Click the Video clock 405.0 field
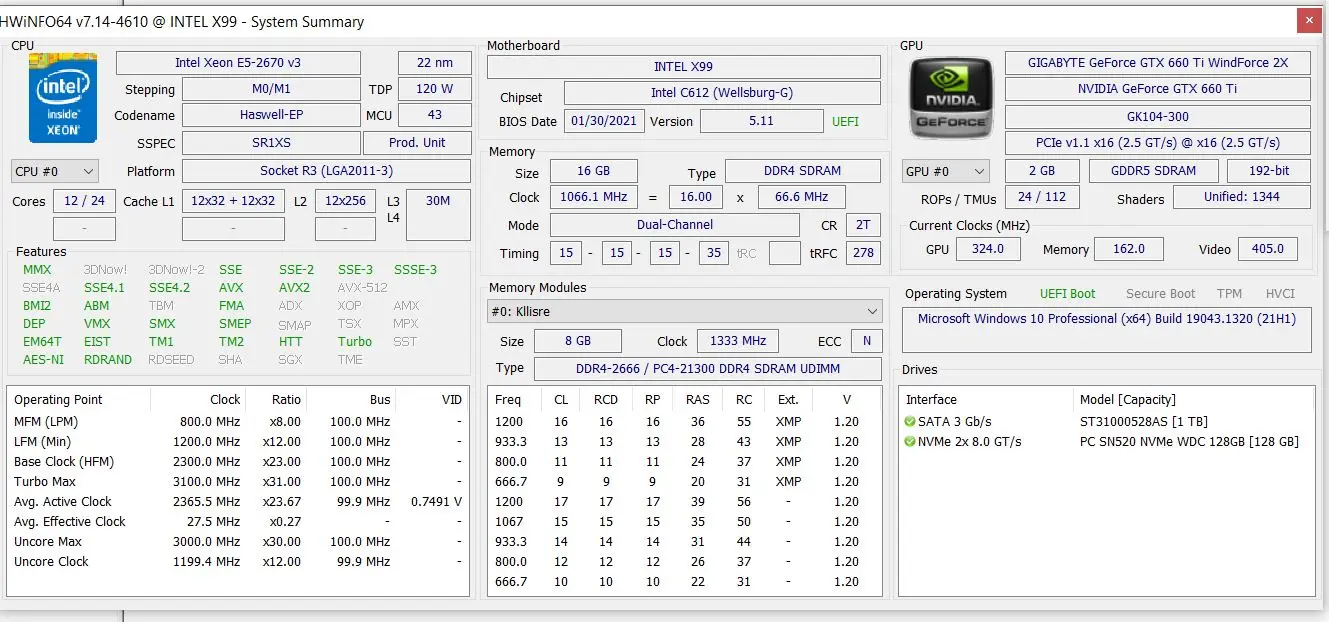 click(1268, 249)
